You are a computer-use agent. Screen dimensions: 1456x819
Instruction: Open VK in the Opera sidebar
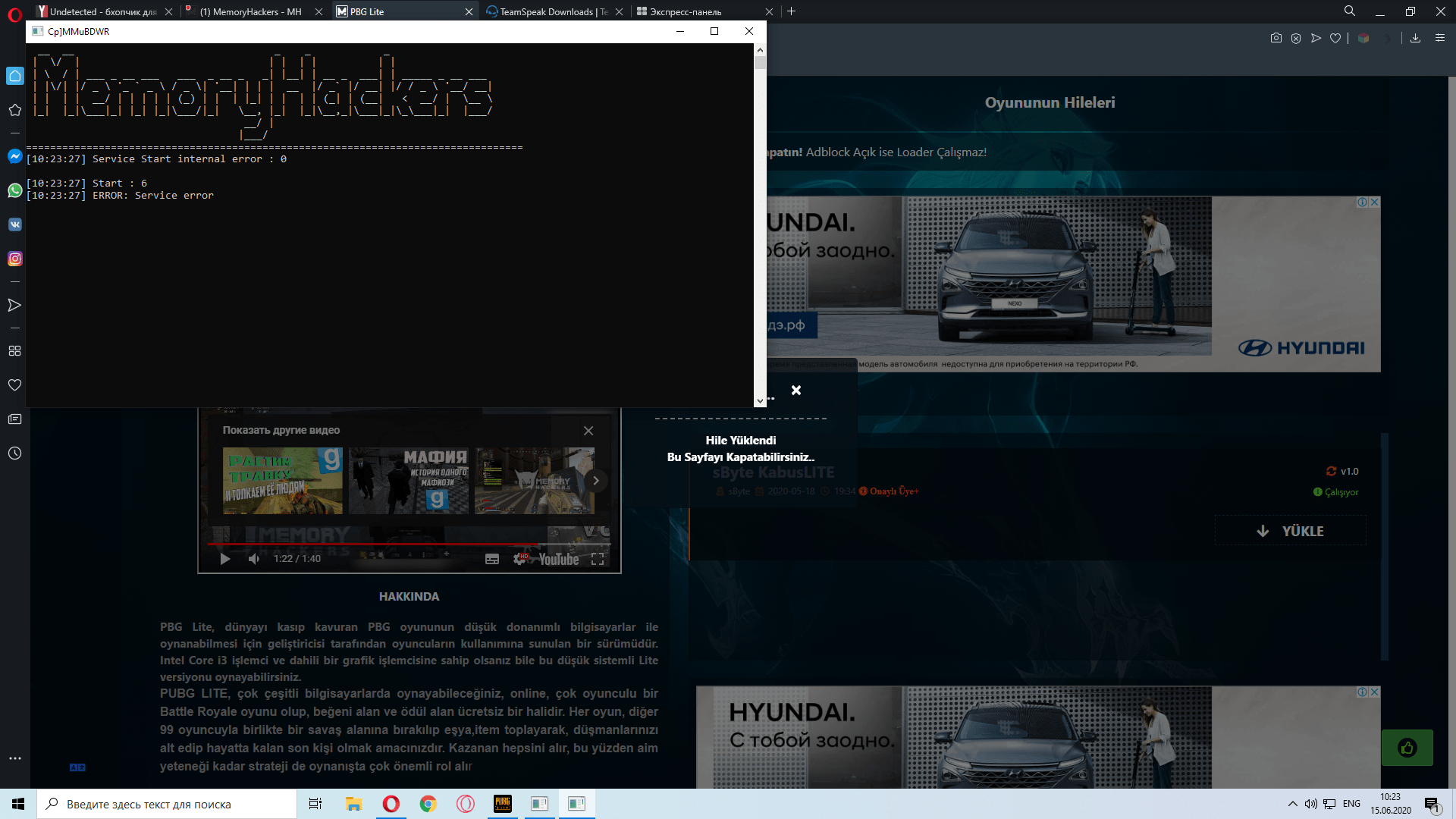coord(14,224)
